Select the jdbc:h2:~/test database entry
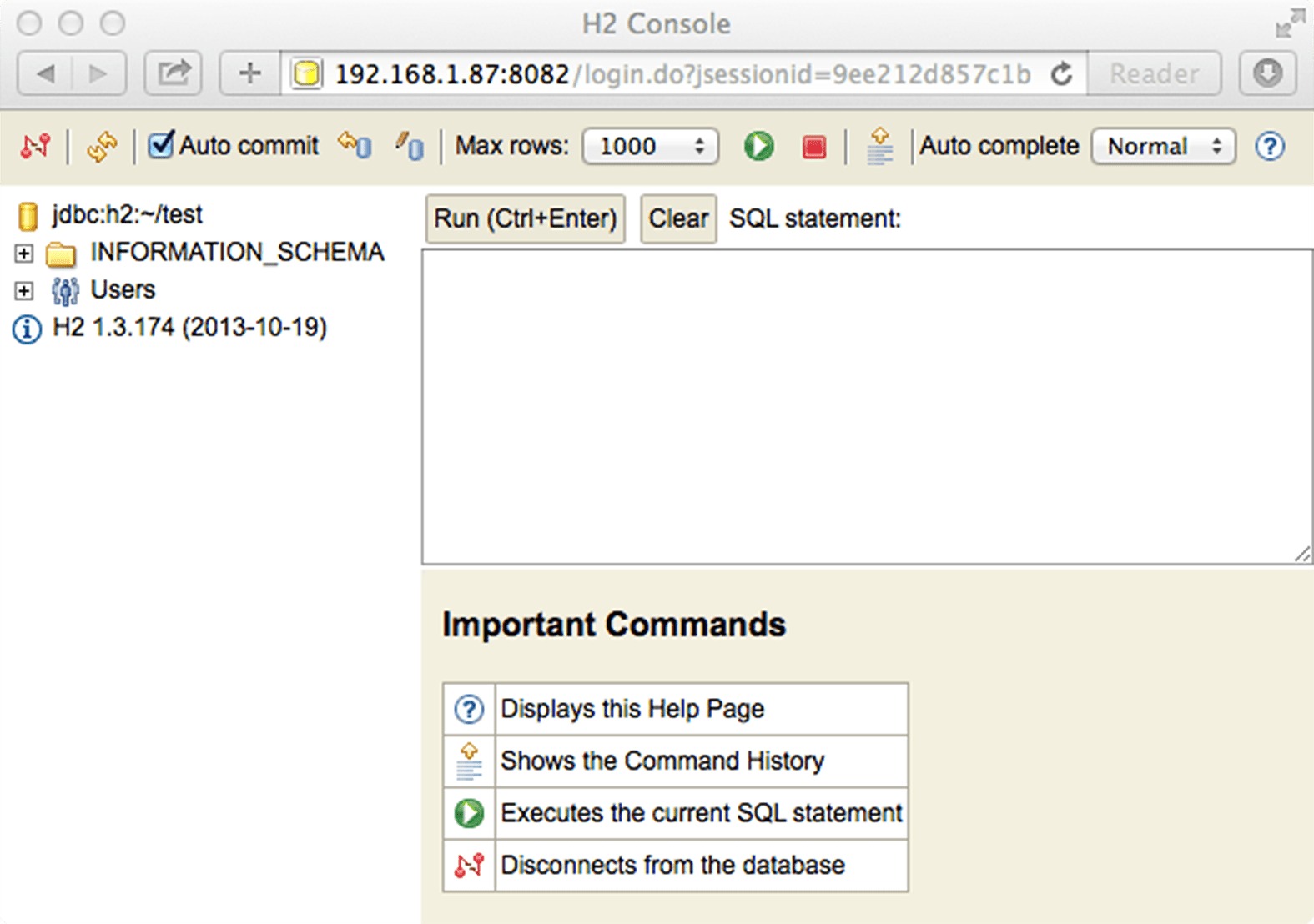 tap(127, 215)
